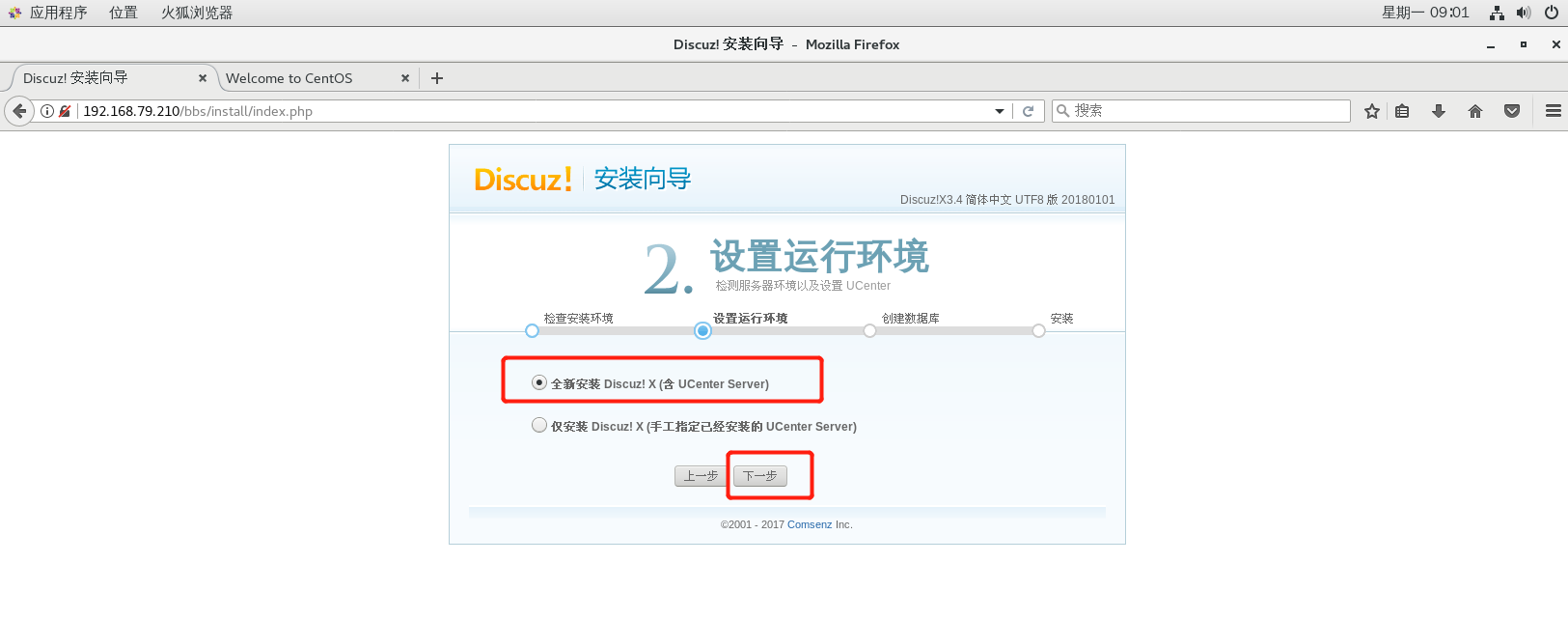Click the 下一步 button
Image resolution: width=1568 pixels, height=619 pixels.
click(760, 476)
